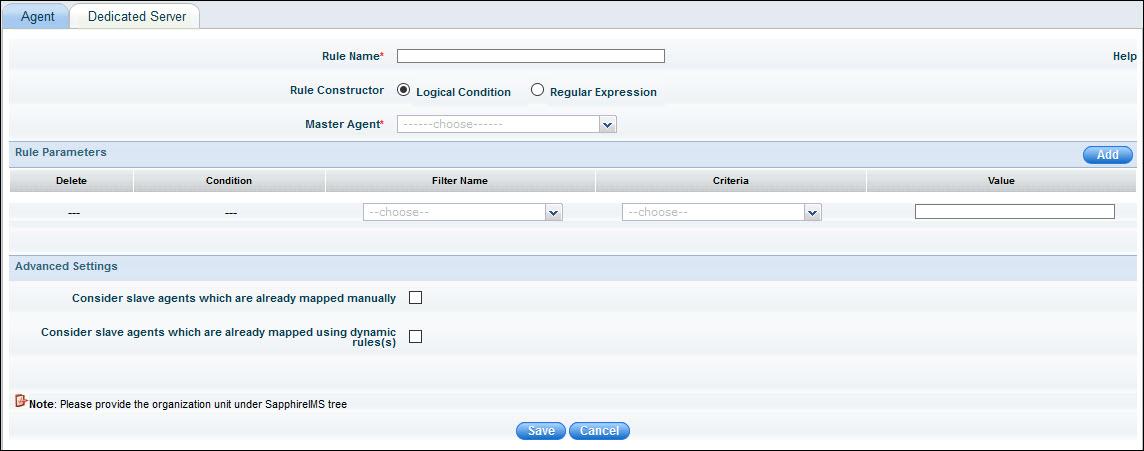Image resolution: width=1144 pixels, height=451 pixels.
Task: Save the rule with Save button
Action: click(x=541, y=431)
